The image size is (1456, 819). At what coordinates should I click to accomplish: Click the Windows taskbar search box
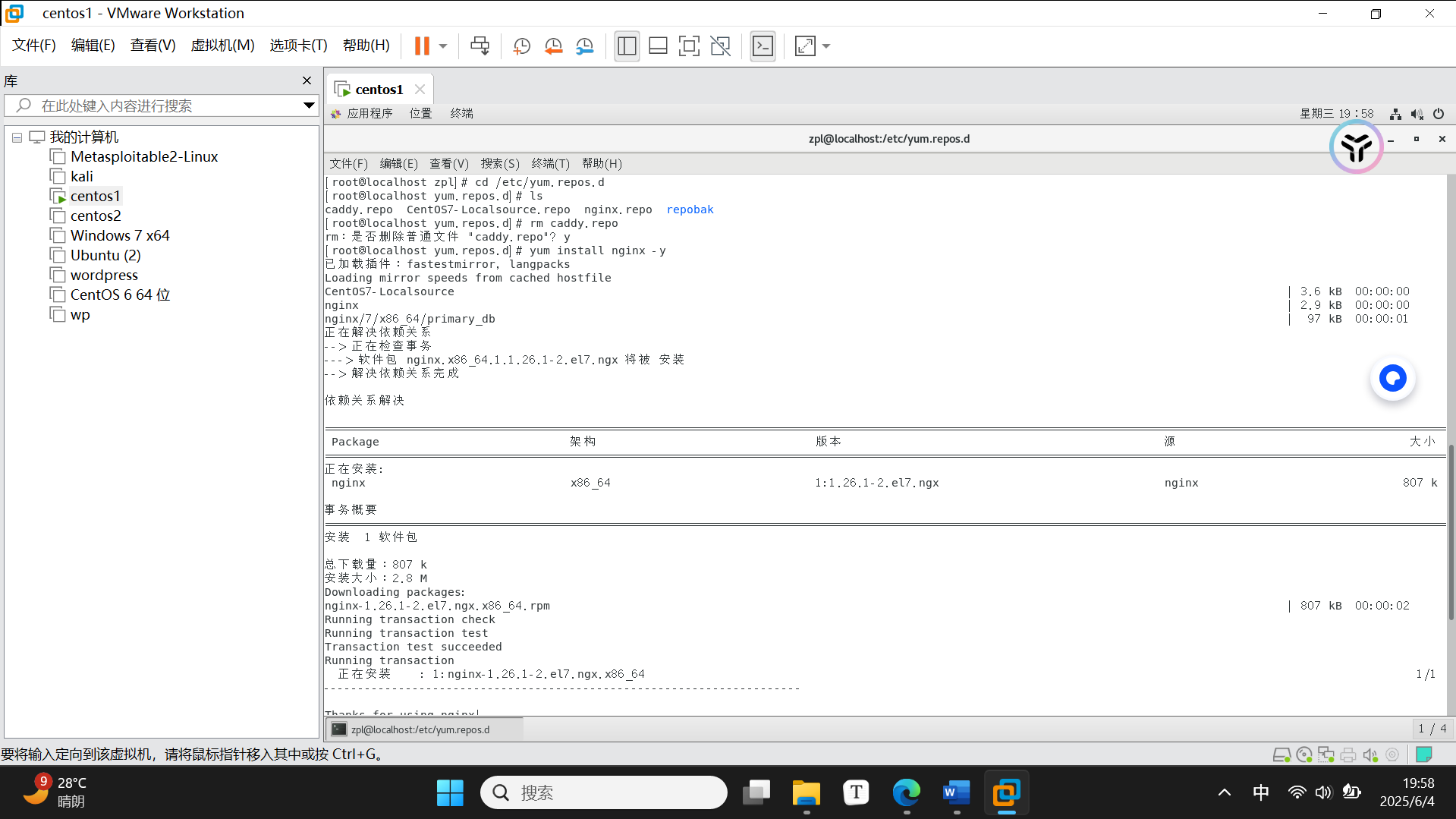click(604, 792)
